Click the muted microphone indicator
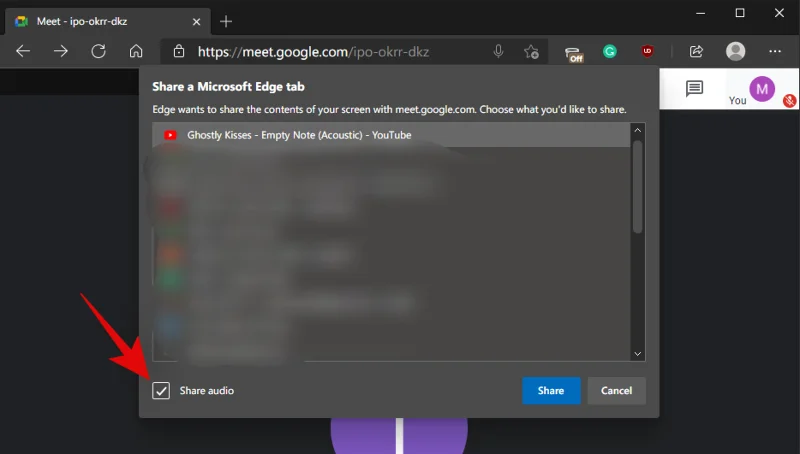The width and height of the screenshot is (800, 454). pyautogui.click(x=790, y=100)
